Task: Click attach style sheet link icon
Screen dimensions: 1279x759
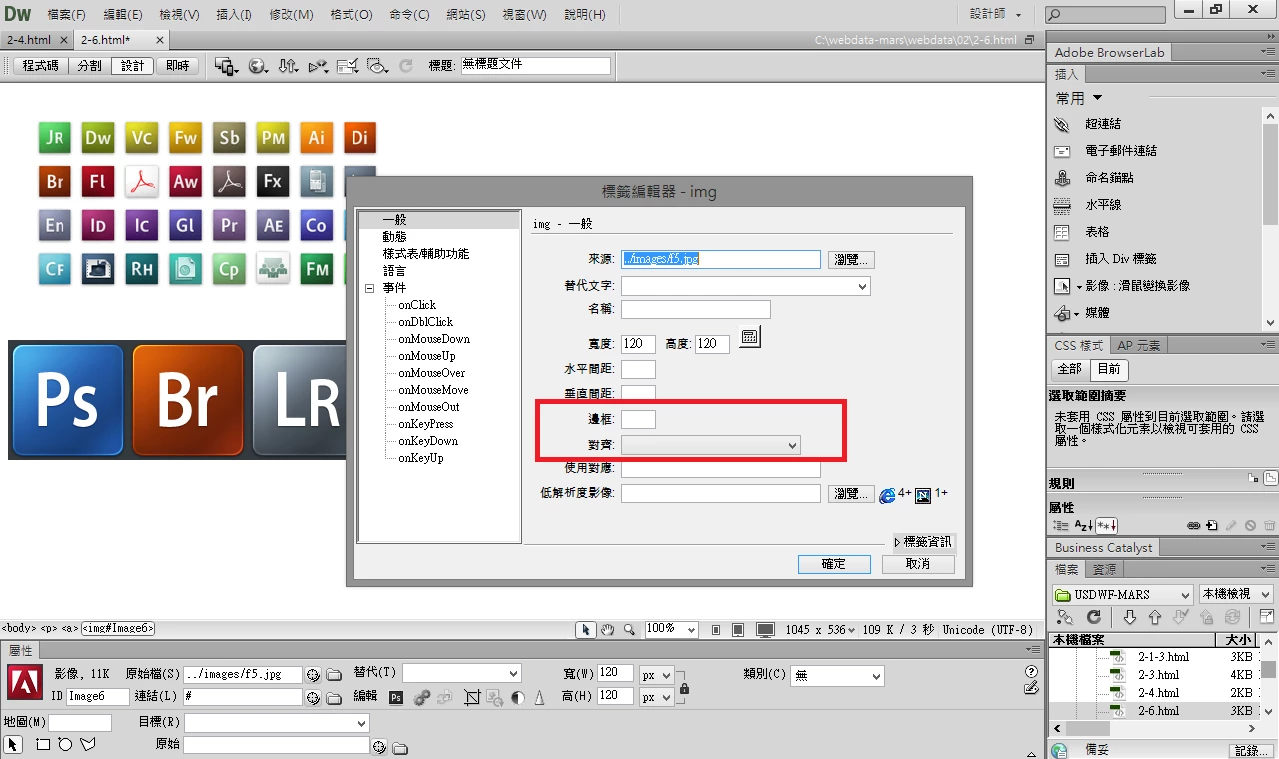Action: 1193,525
